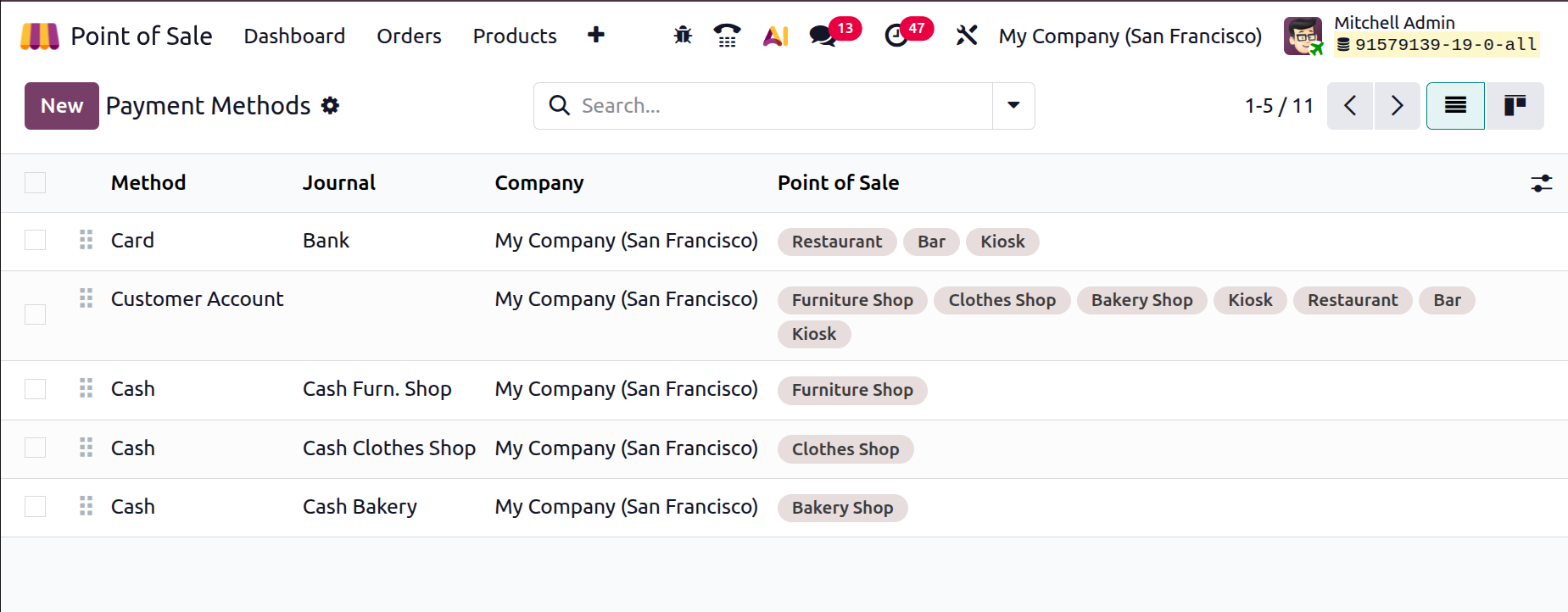Image resolution: width=1568 pixels, height=612 pixels.
Task: Open the debug bug icon menu
Action: [x=683, y=36]
